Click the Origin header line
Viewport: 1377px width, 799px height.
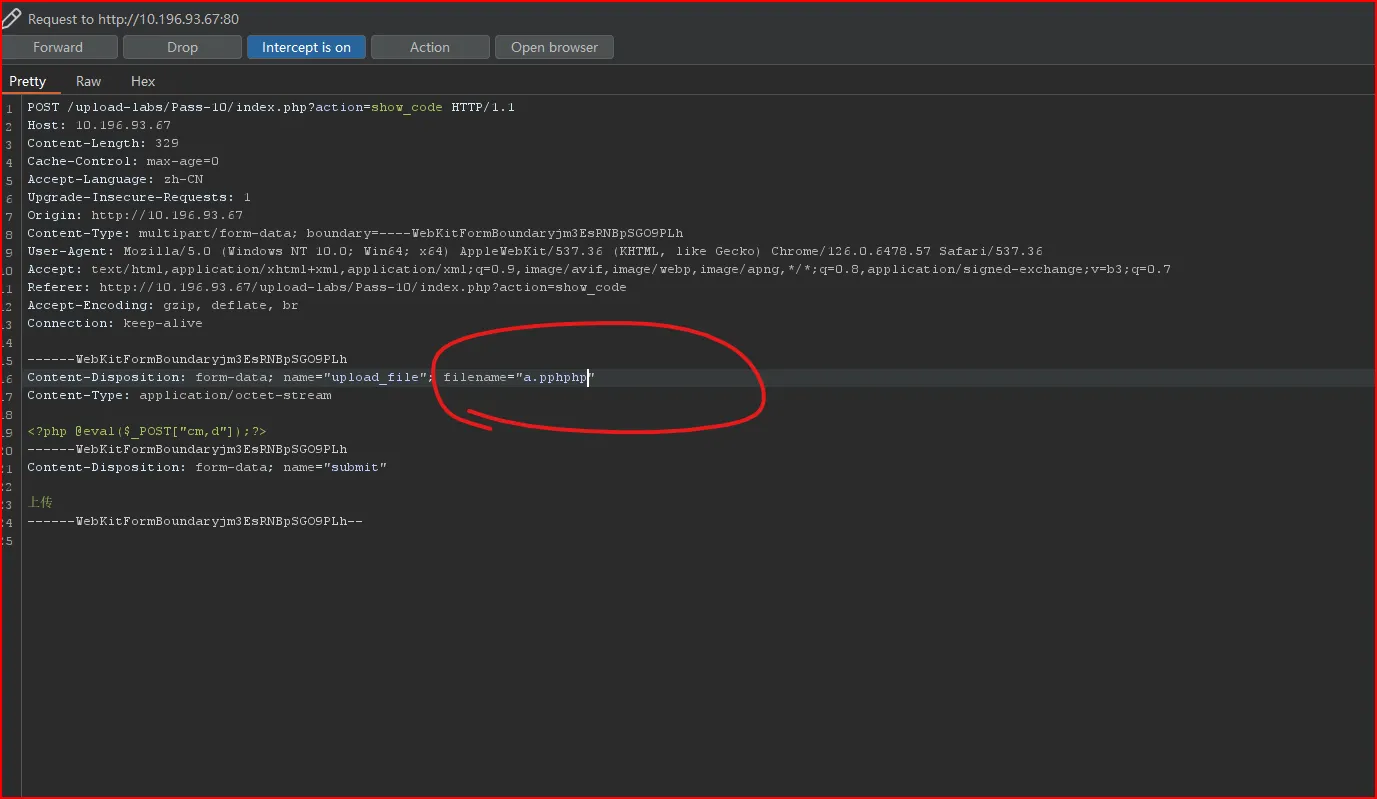[x=135, y=215]
